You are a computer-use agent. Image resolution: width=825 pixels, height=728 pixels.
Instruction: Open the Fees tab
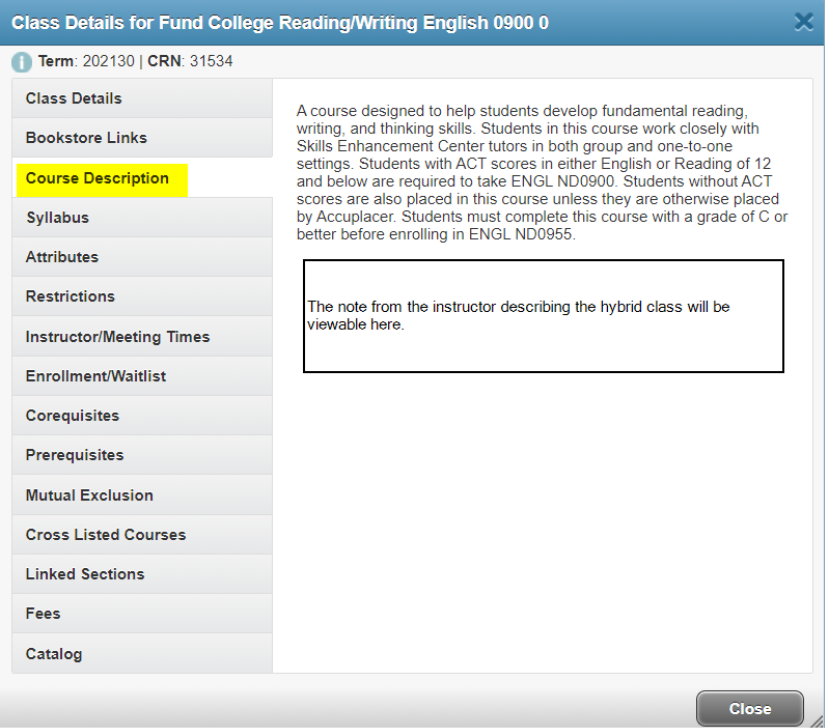click(x=43, y=613)
